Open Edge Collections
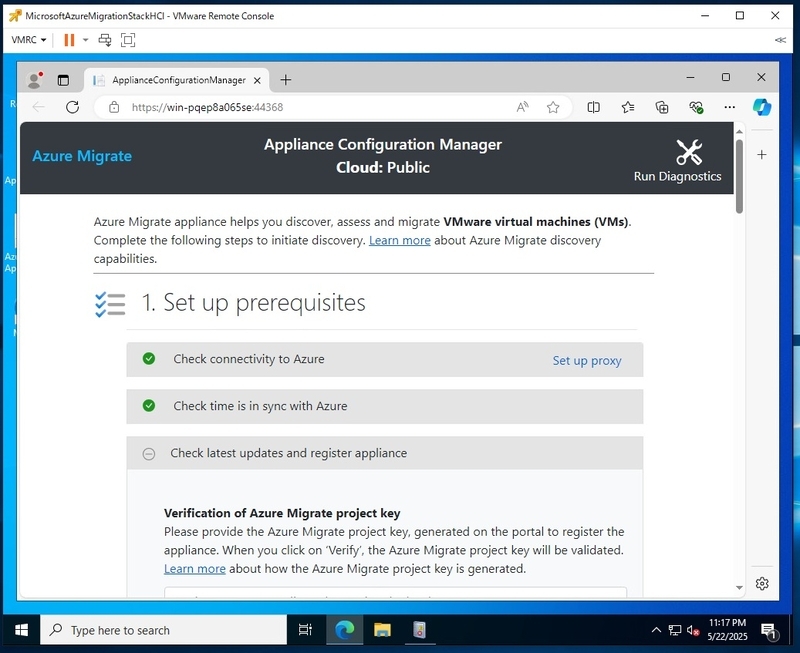 coord(662,107)
